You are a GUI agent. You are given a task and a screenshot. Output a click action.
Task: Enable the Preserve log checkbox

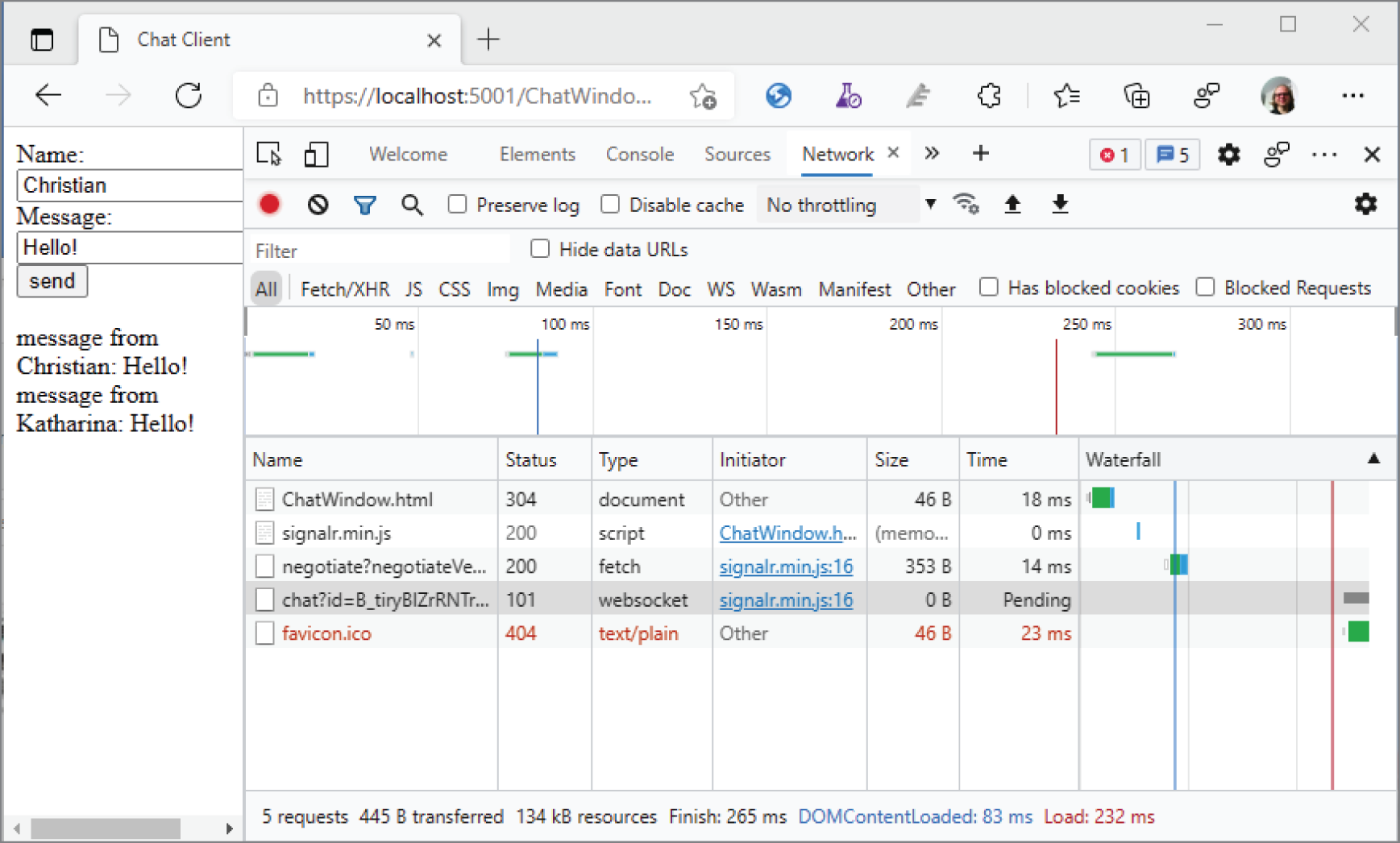457,204
